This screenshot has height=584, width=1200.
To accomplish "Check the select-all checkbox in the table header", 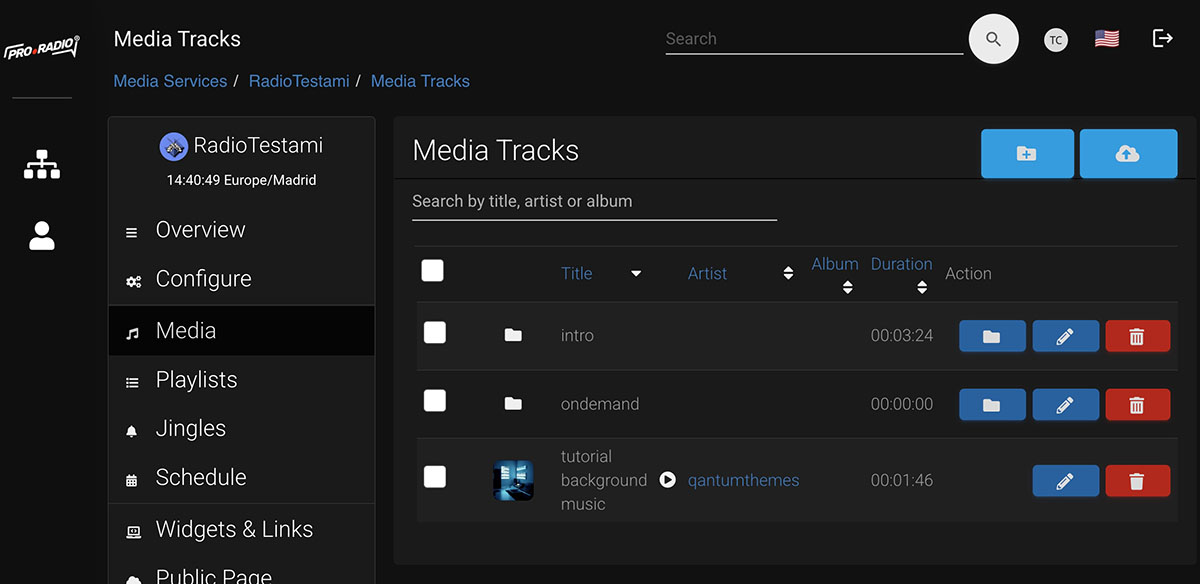I will click(x=432, y=270).
